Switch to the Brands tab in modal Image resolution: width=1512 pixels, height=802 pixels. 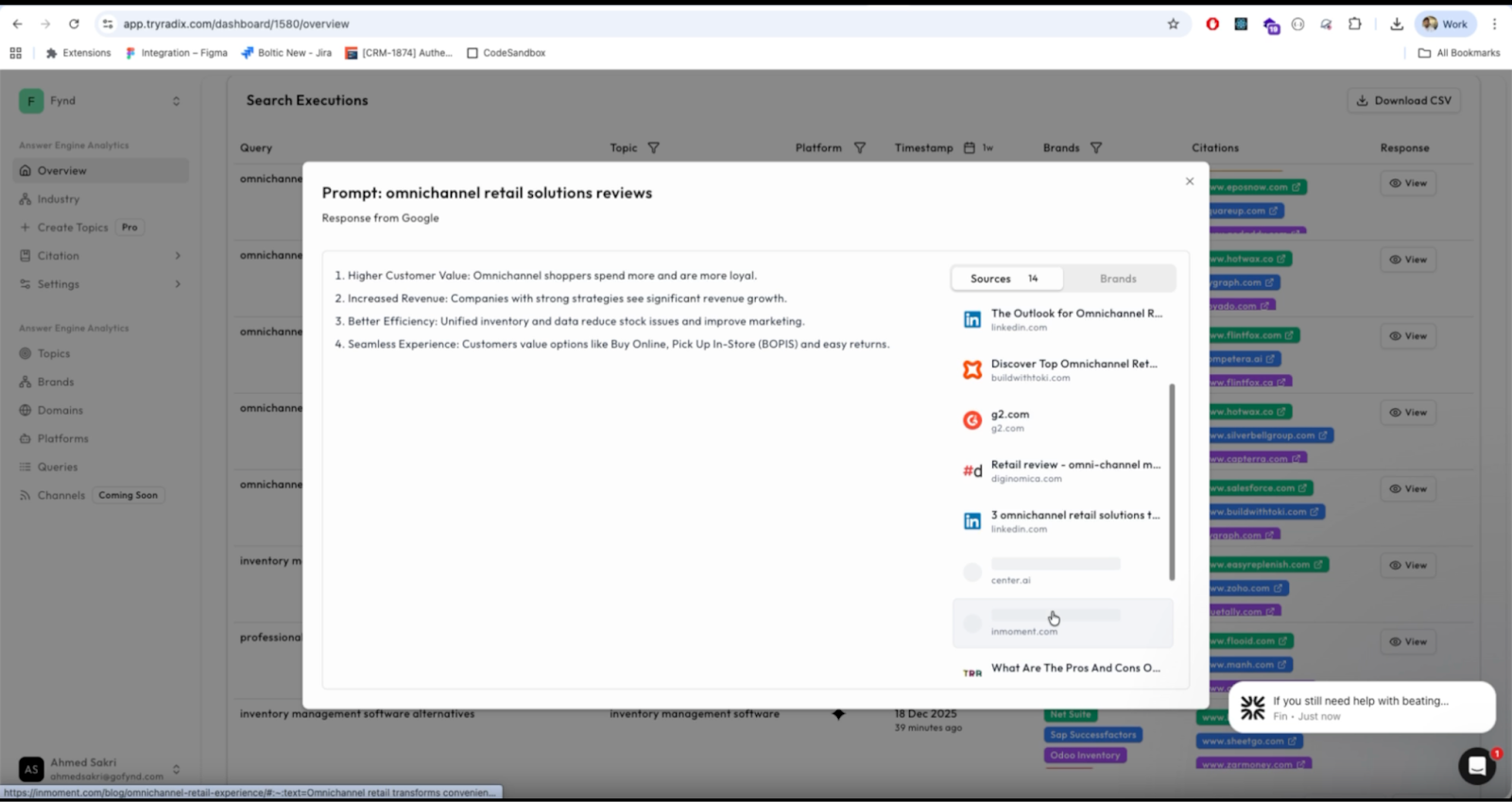click(1118, 279)
